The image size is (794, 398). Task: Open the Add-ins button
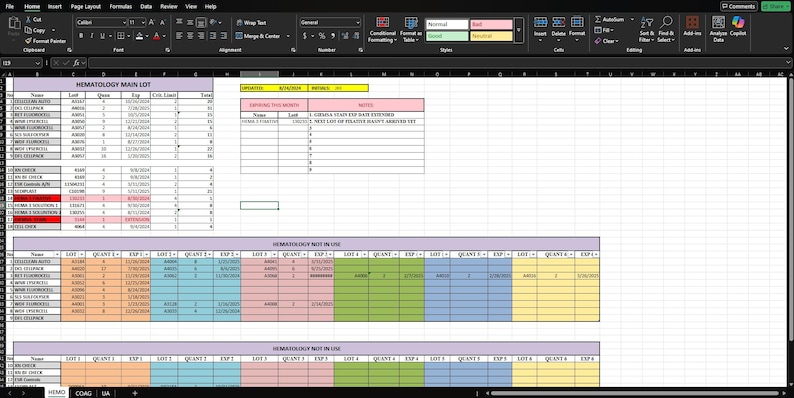point(692,26)
